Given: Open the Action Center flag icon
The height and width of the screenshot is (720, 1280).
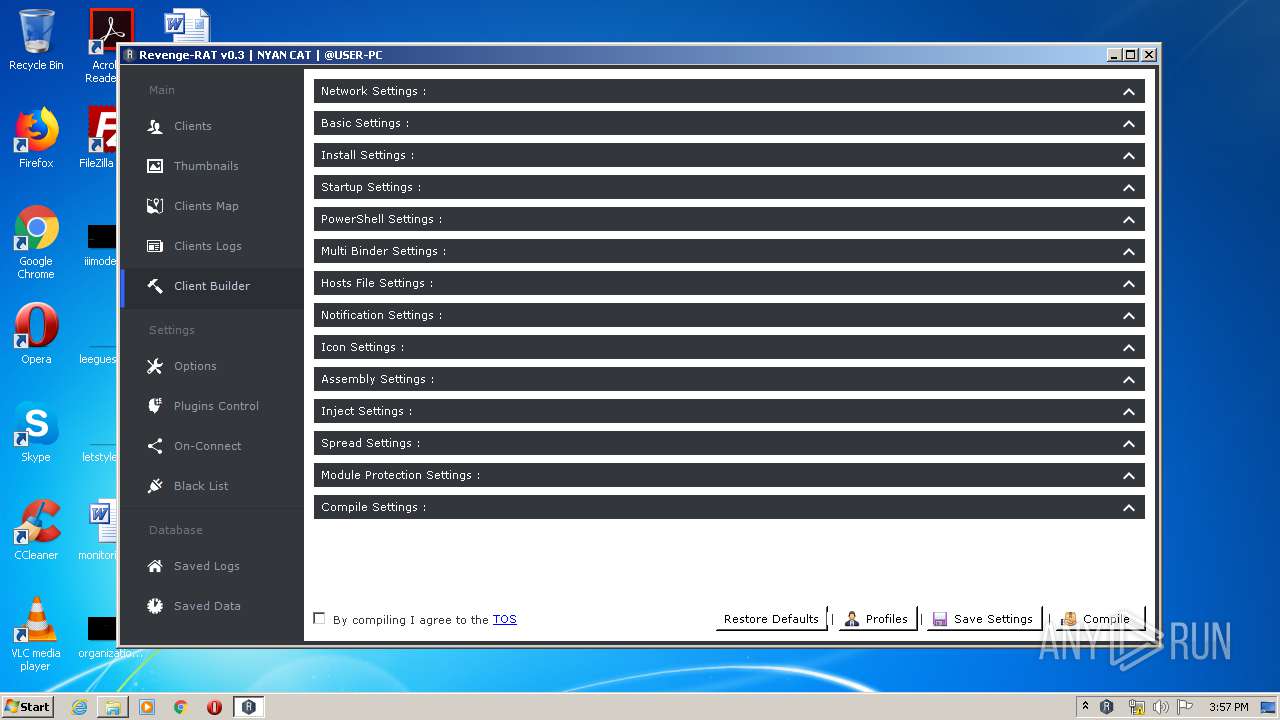Looking at the screenshot, I should point(1184,707).
